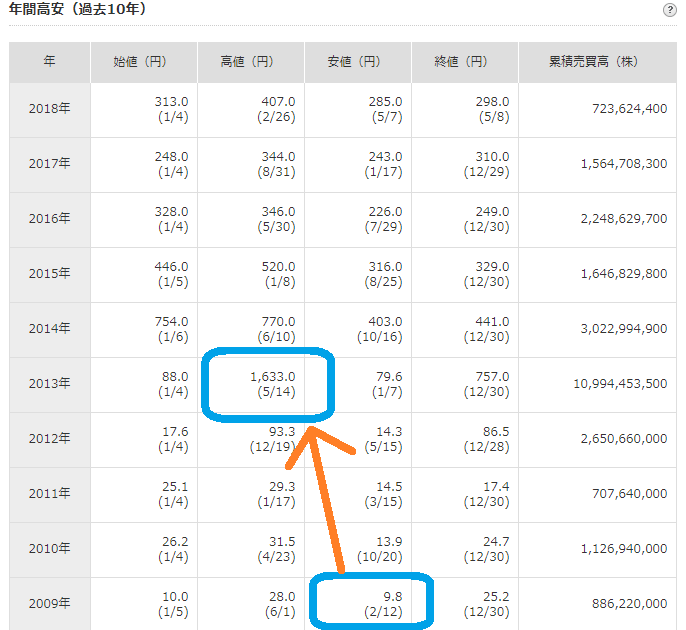Image resolution: width=686 pixels, height=630 pixels.
Task: Select the 安値（円） column header
Action: tap(357, 62)
